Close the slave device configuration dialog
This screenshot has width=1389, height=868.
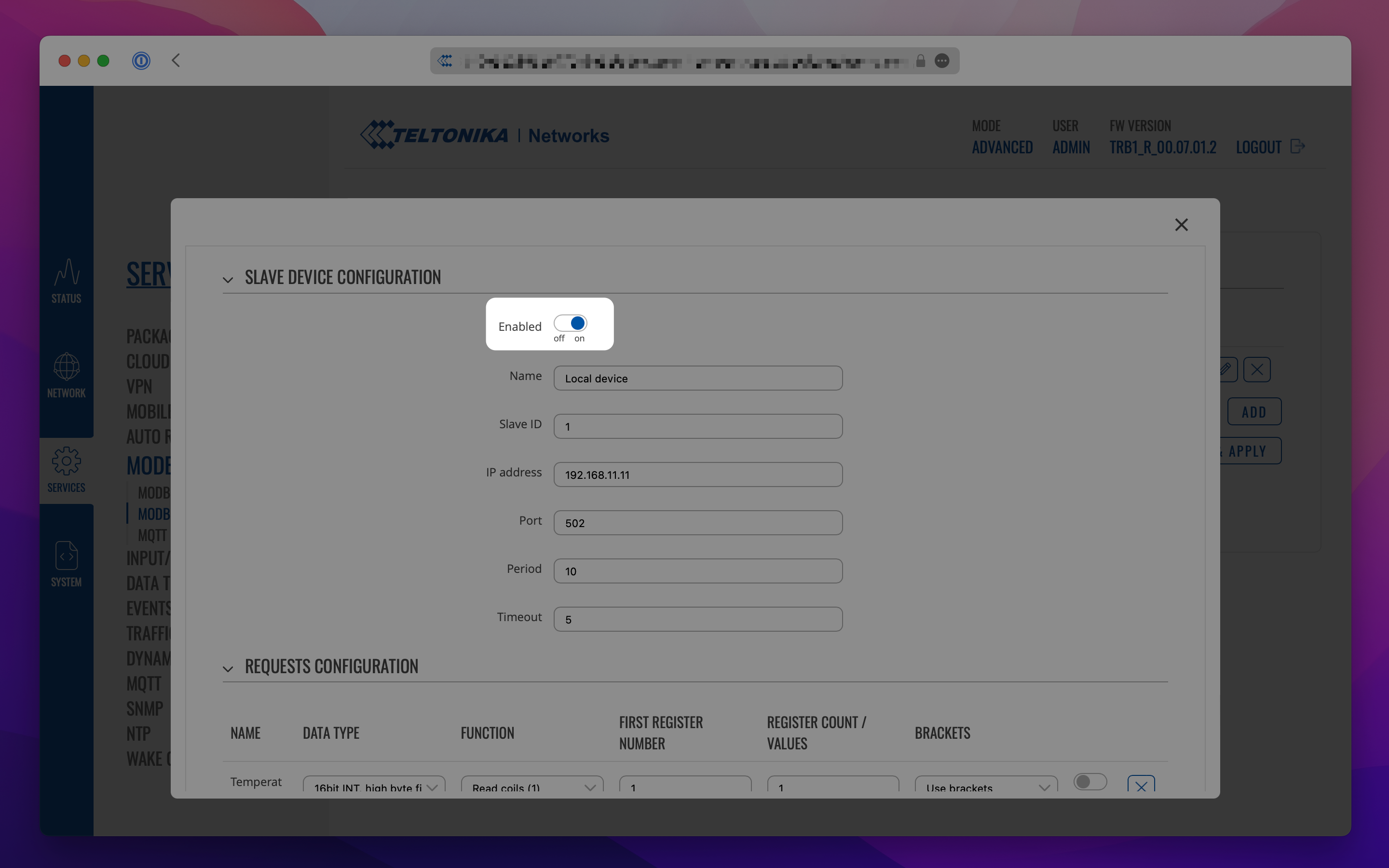pos(1181,224)
